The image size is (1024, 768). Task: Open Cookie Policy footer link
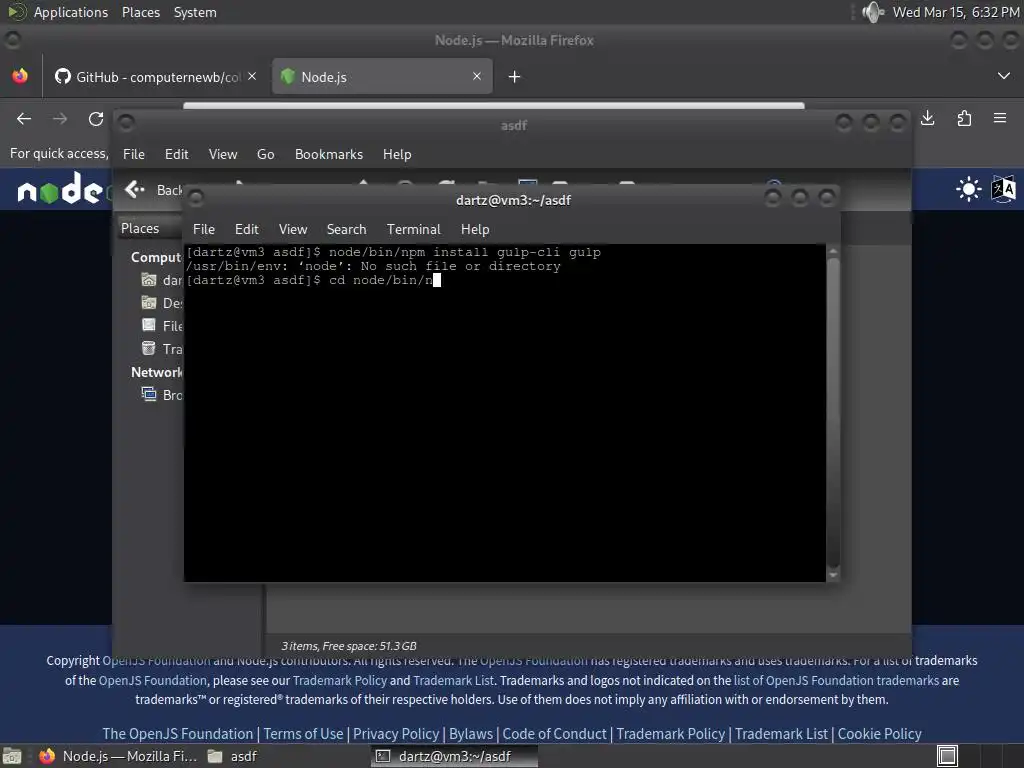tap(880, 734)
